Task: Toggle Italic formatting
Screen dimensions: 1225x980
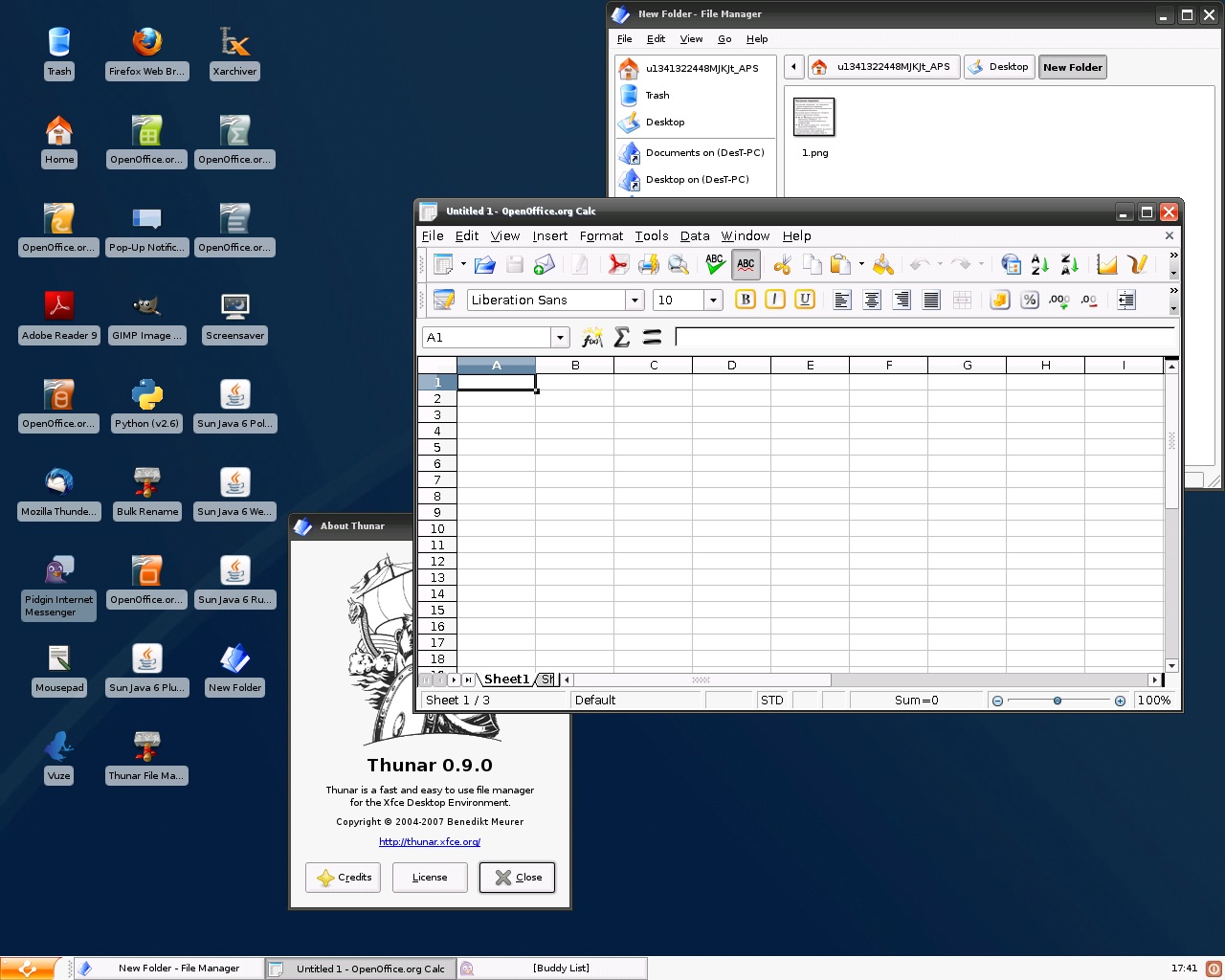Action: point(775,300)
